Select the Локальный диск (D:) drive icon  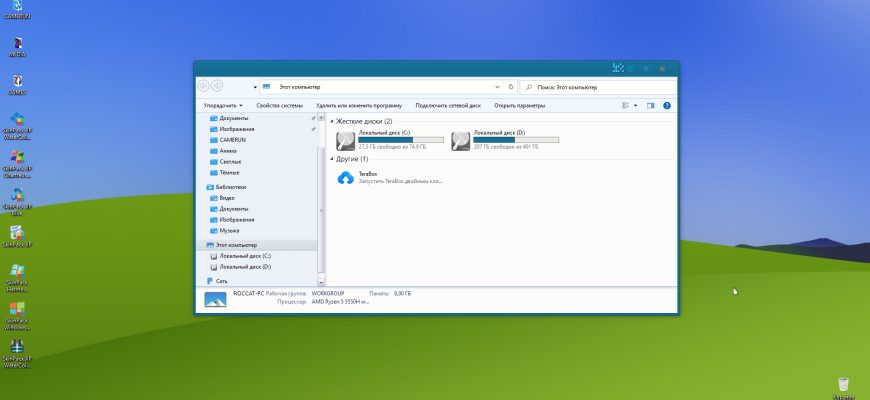tap(461, 141)
